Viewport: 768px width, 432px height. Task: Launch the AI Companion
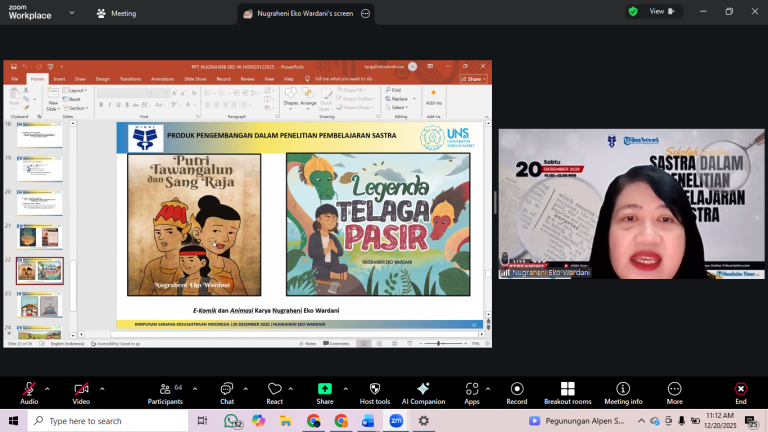pyautogui.click(x=422, y=389)
